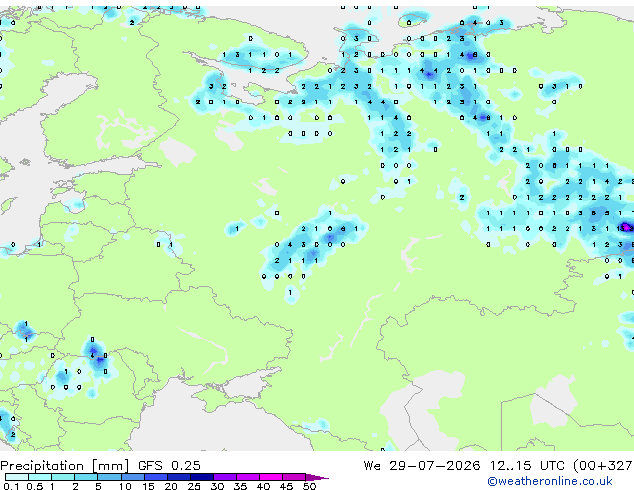Click the '(00+327' forecast offset text
Viewport: 634px width, 490px height.
pyautogui.click(x=603, y=466)
